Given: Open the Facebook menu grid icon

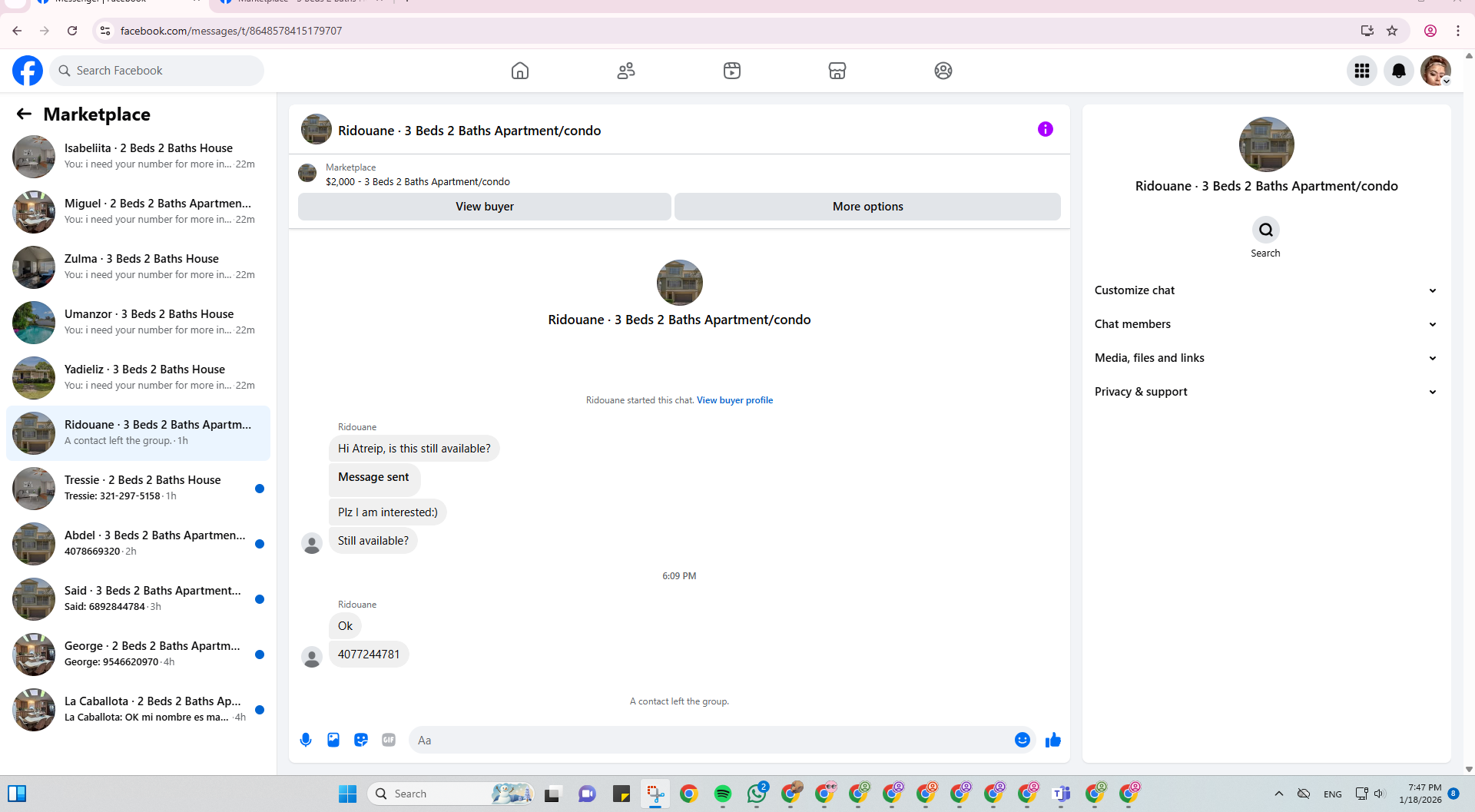Looking at the screenshot, I should pyautogui.click(x=1362, y=71).
